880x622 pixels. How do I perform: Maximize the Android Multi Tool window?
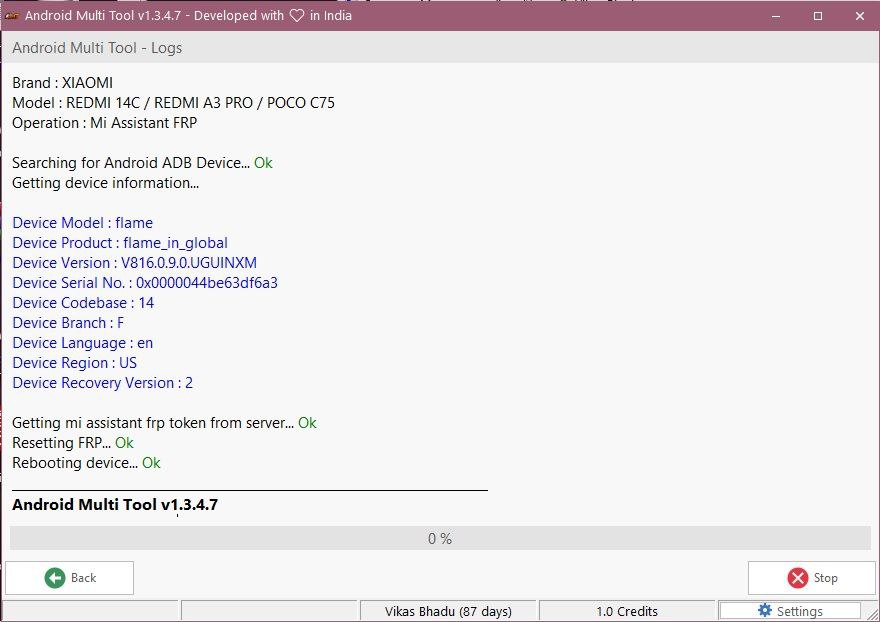click(818, 16)
